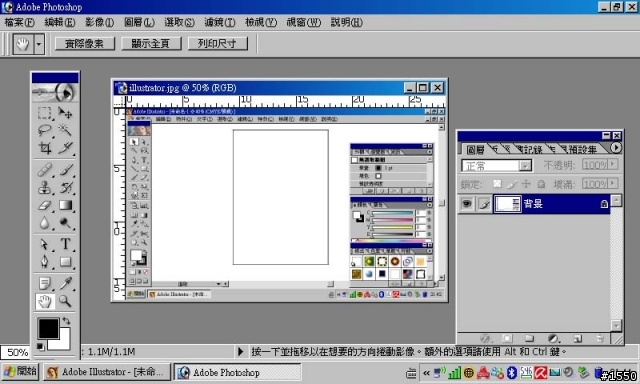Screen dimensions: 640x384
Task: Select the Pen tool
Action: (x=44, y=262)
